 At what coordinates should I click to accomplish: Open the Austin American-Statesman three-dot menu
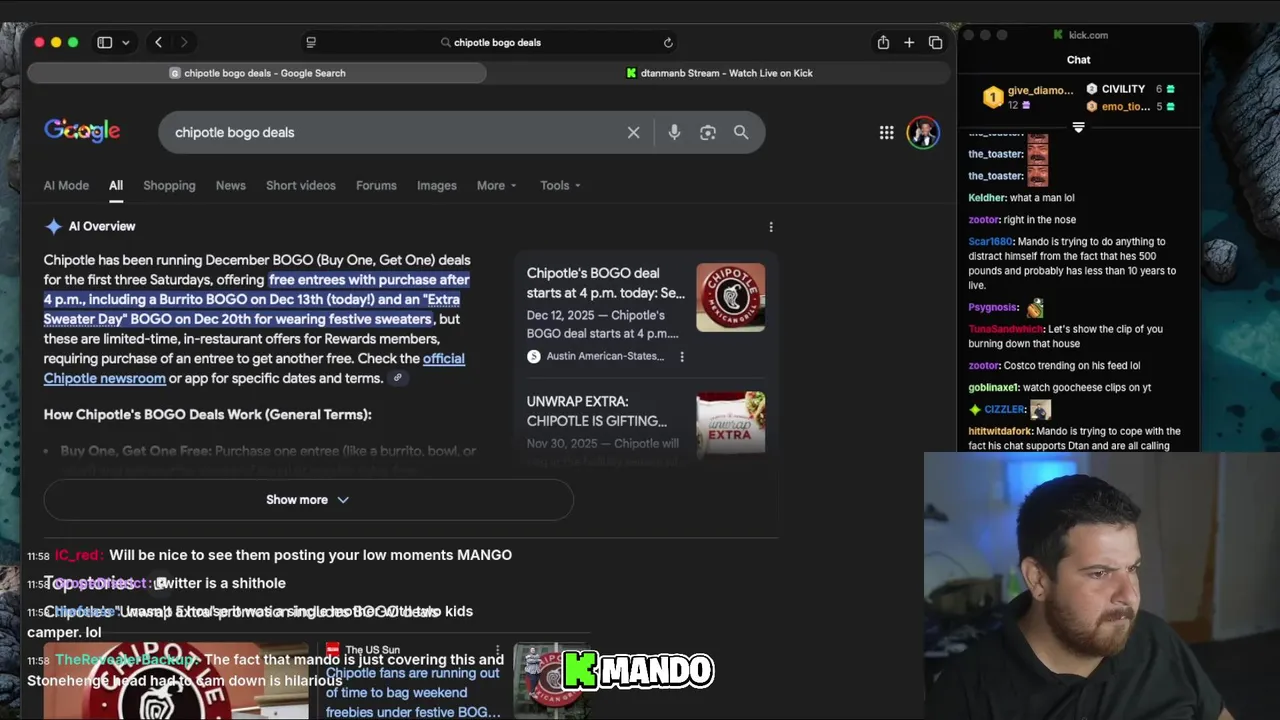tap(682, 356)
